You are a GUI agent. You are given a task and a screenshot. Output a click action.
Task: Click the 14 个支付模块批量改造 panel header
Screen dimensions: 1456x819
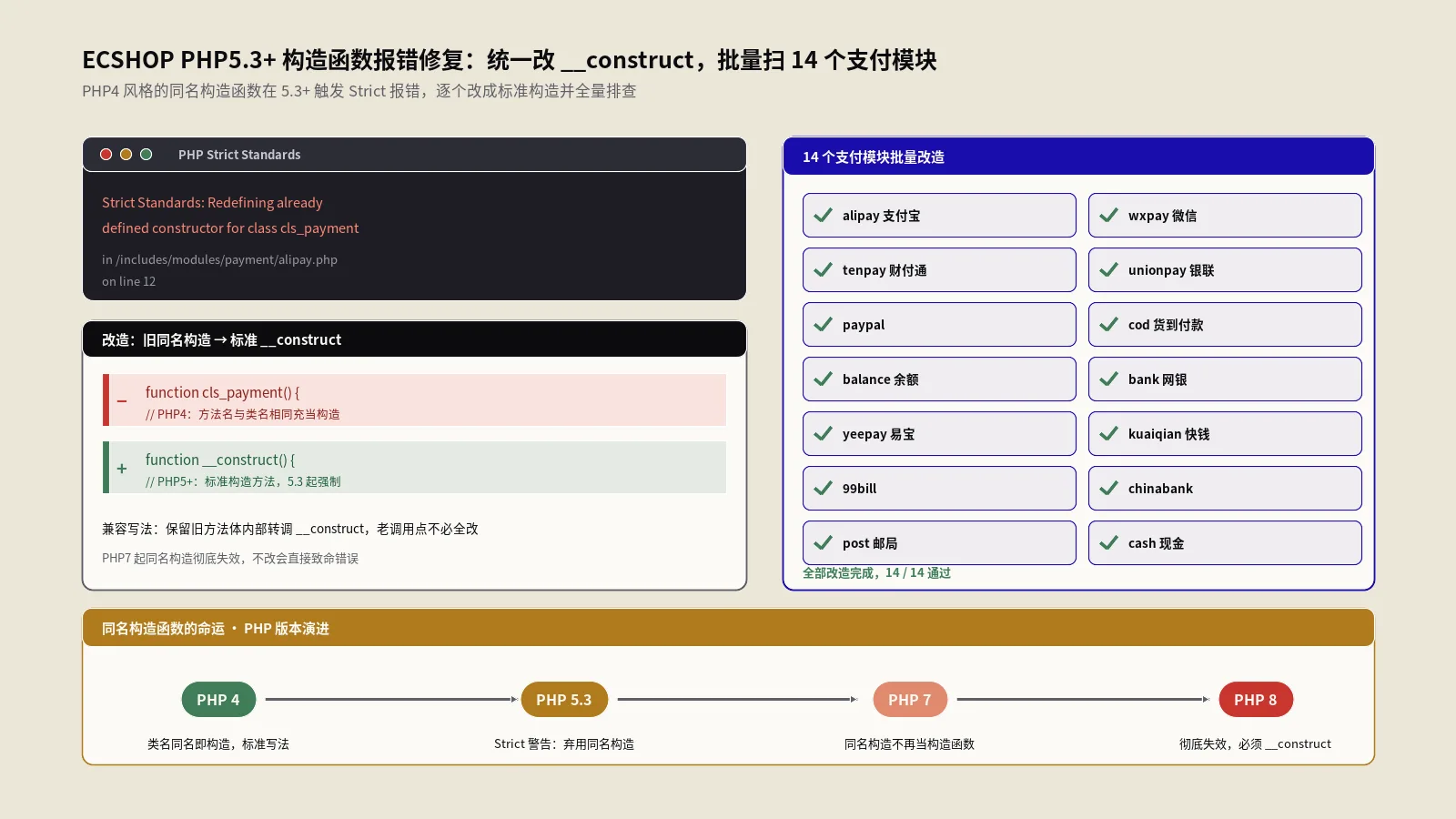[1078, 157]
